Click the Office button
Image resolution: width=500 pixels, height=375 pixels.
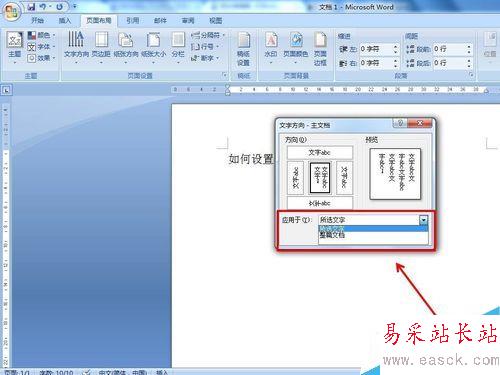[12, 12]
